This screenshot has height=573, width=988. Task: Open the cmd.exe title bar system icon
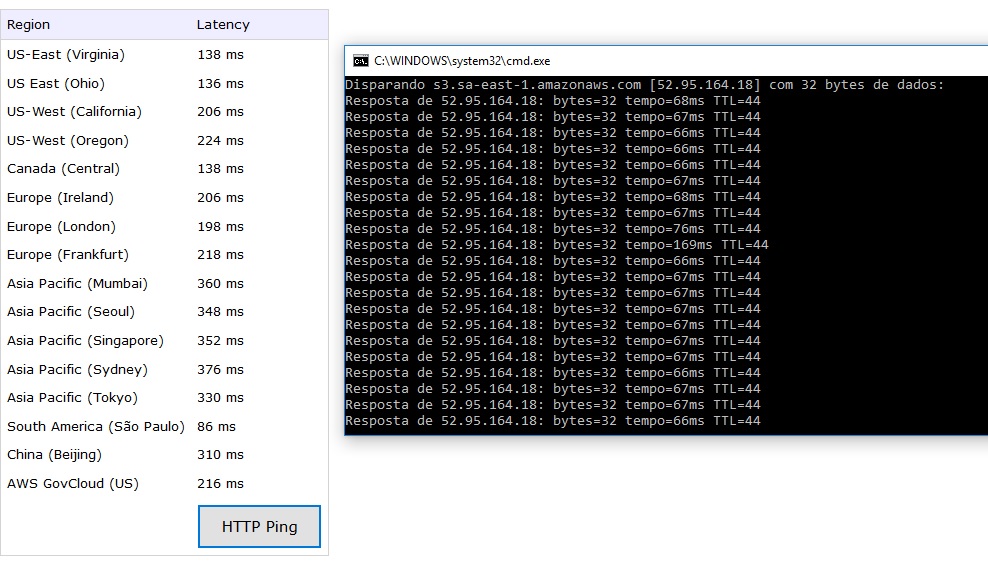click(x=360, y=61)
